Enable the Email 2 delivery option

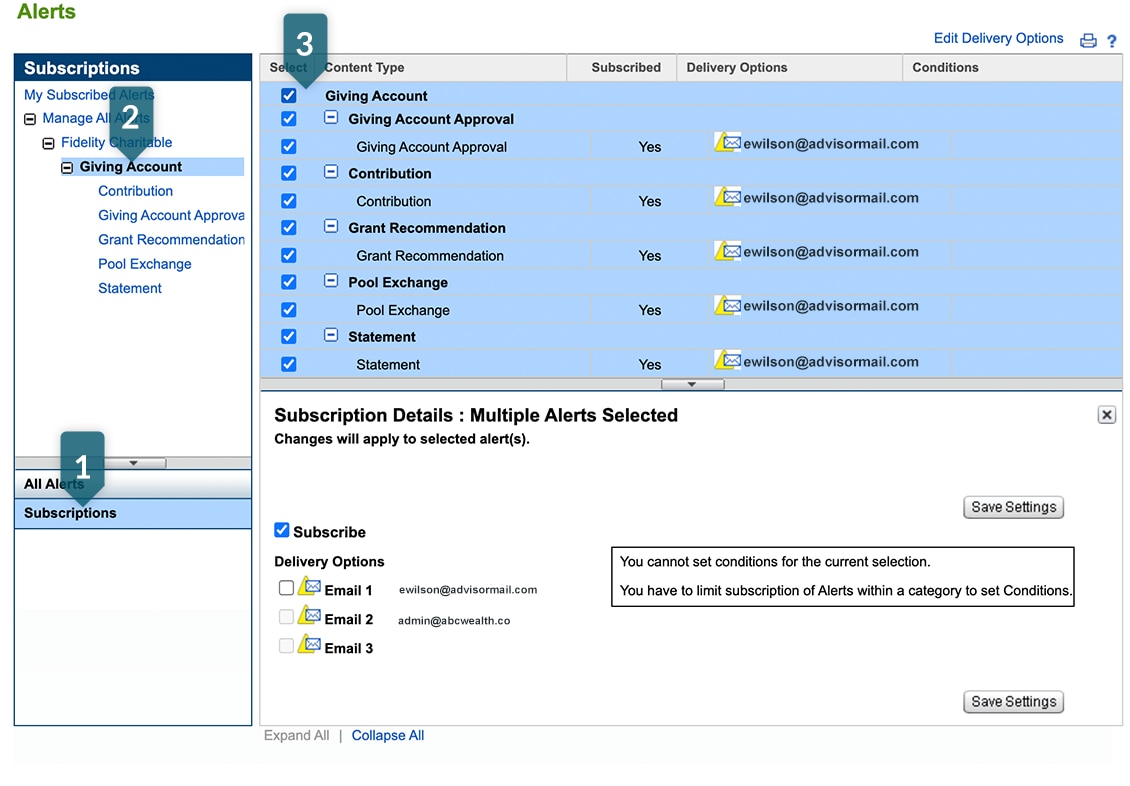click(x=286, y=617)
